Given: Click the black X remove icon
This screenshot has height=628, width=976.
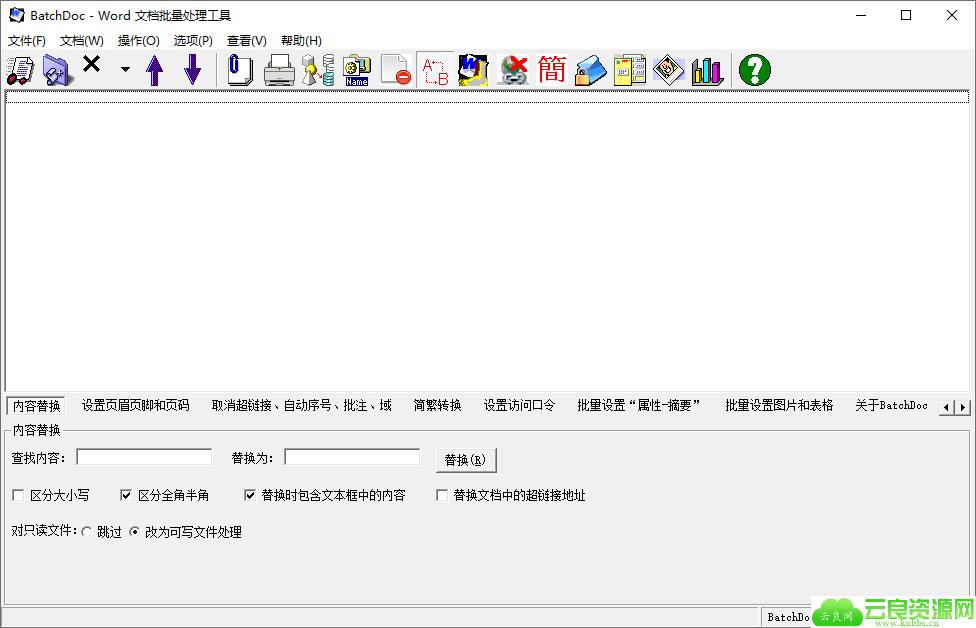Looking at the screenshot, I should coord(92,64).
